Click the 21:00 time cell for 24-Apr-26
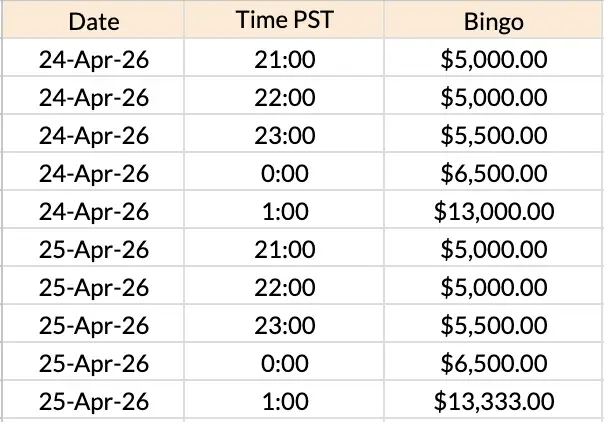This screenshot has height=422, width=604. click(x=286, y=60)
